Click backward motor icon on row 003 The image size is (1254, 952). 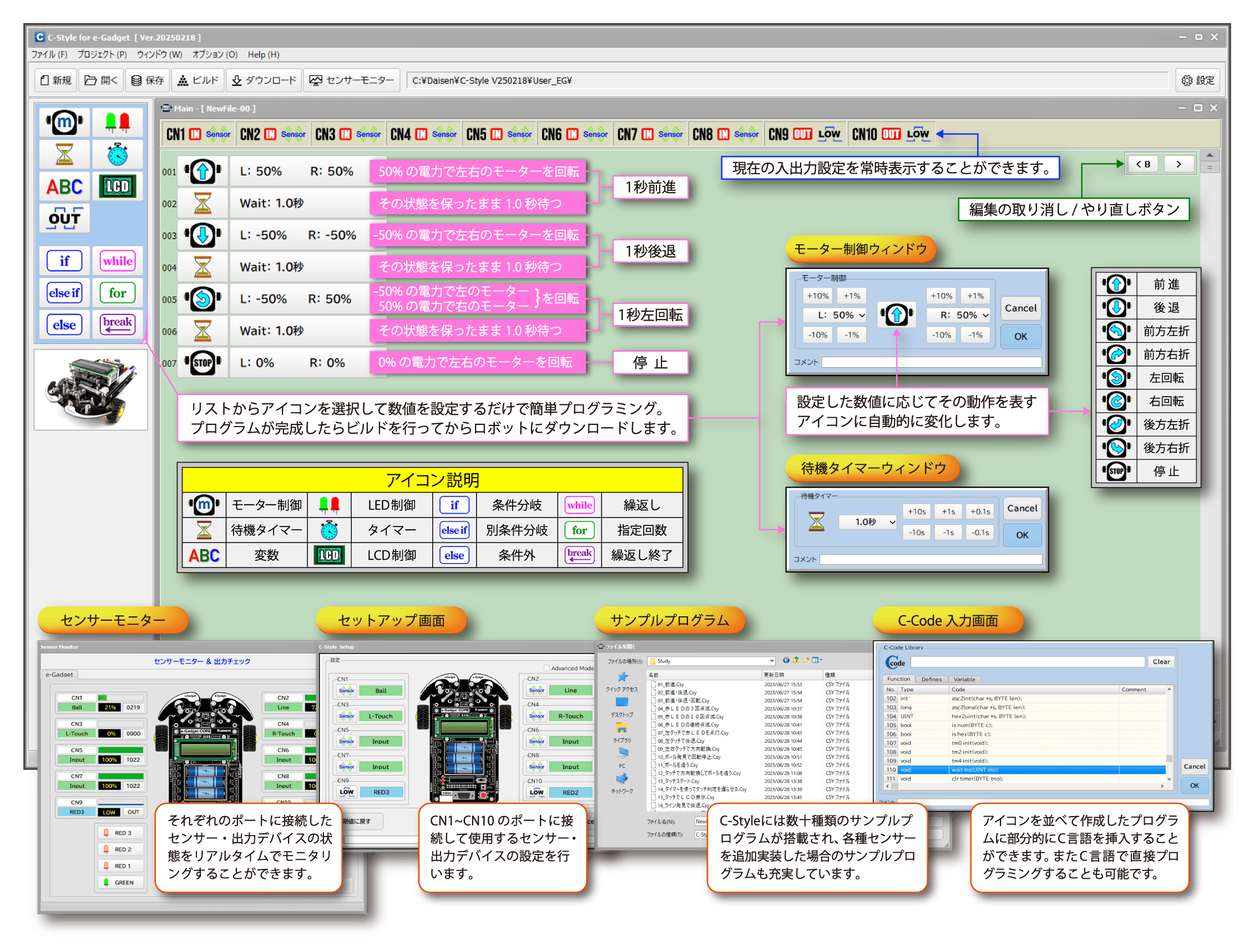(x=203, y=235)
